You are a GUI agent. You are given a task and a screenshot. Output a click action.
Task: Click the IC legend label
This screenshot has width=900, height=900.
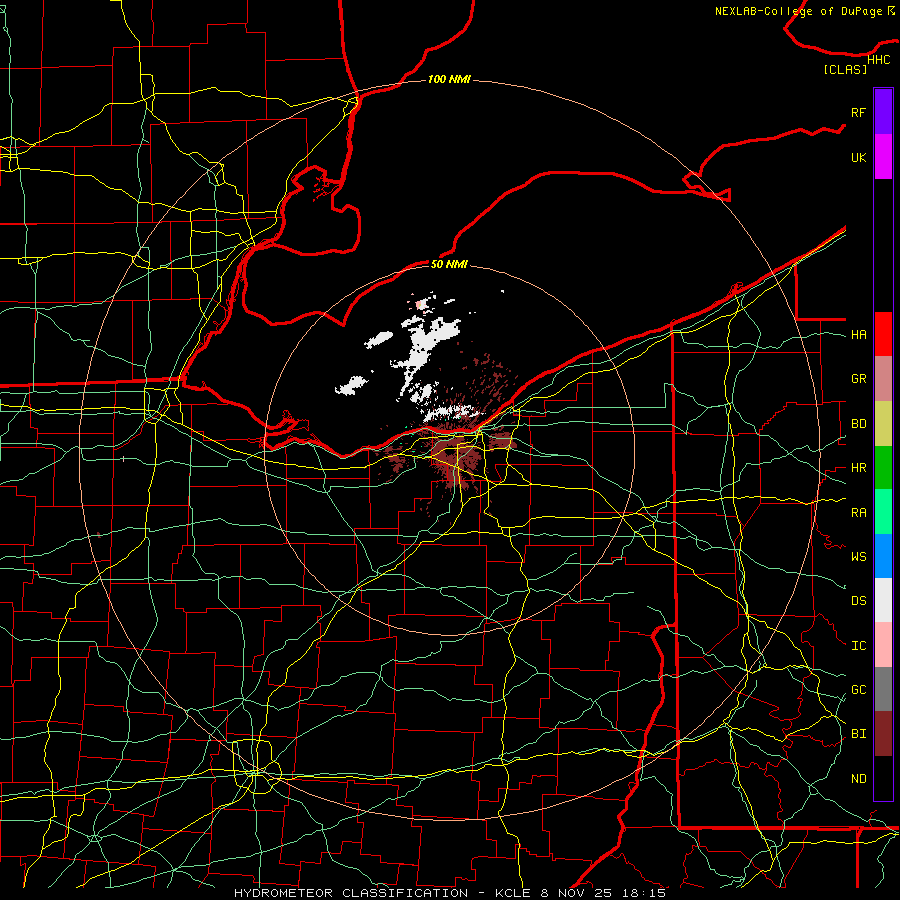[858, 646]
